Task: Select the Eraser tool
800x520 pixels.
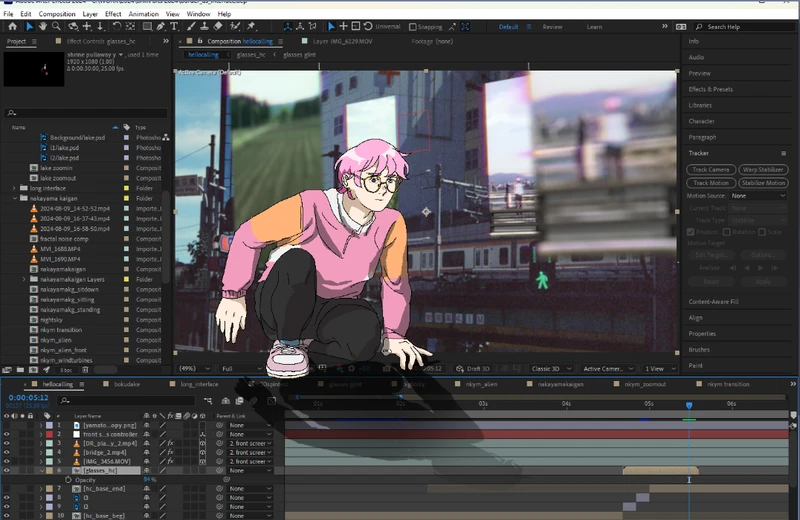Action: click(x=218, y=27)
